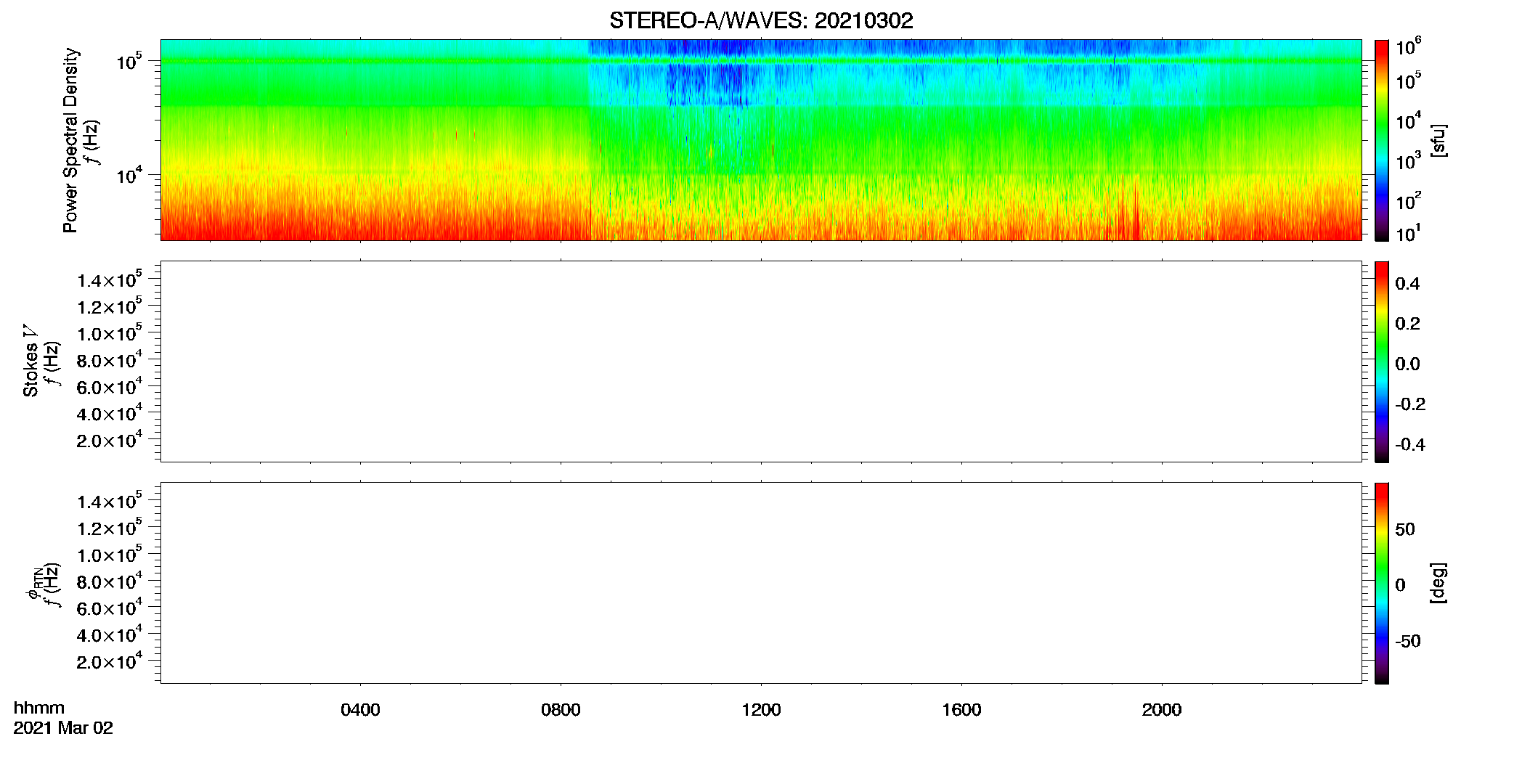Click the empty phi RTN plot panel
Image resolution: width=1522 pixels, height=784 pixels.
click(x=761, y=583)
